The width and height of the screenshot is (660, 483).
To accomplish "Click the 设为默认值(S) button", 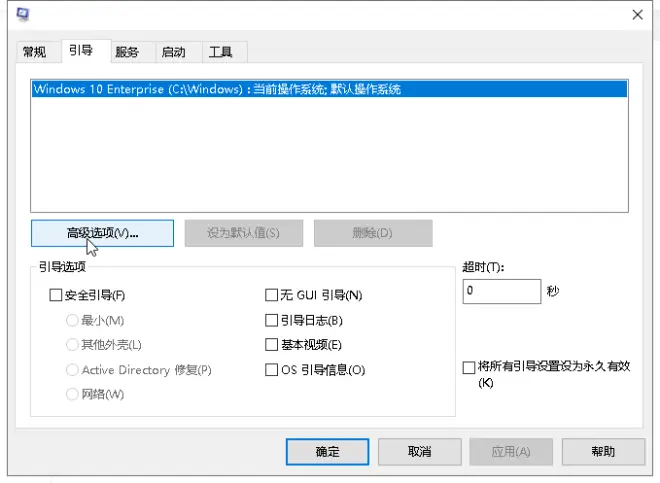I will coord(244,233).
